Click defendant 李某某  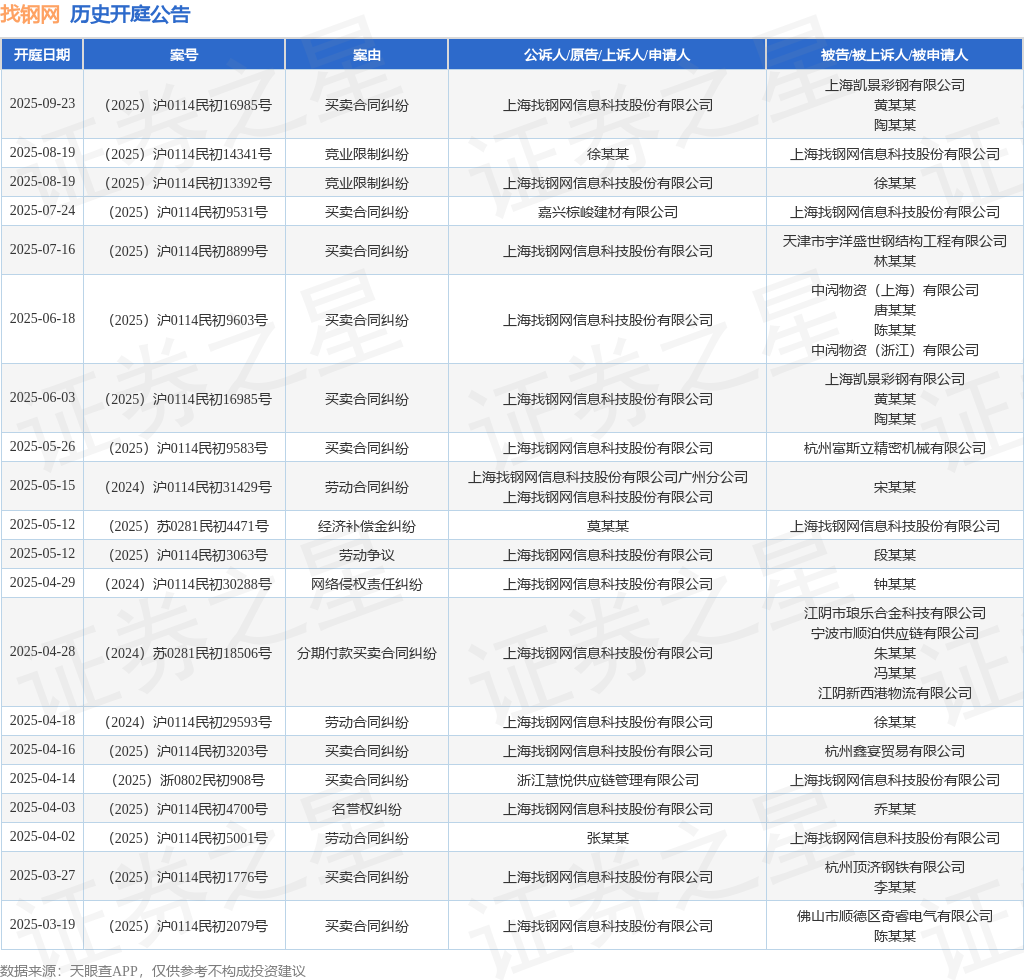coord(895,887)
